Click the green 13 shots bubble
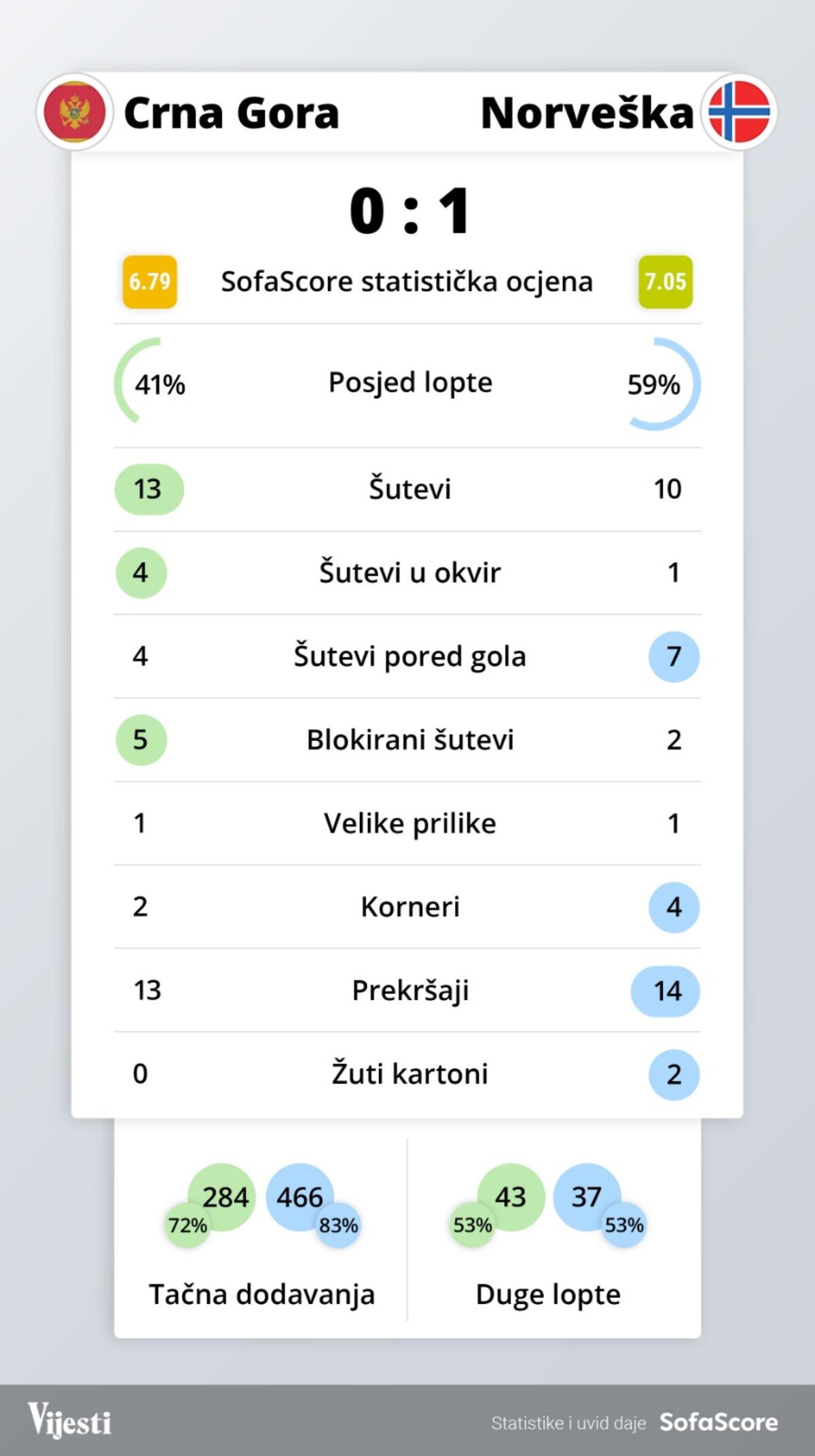The height and width of the screenshot is (1456, 815). [x=149, y=489]
